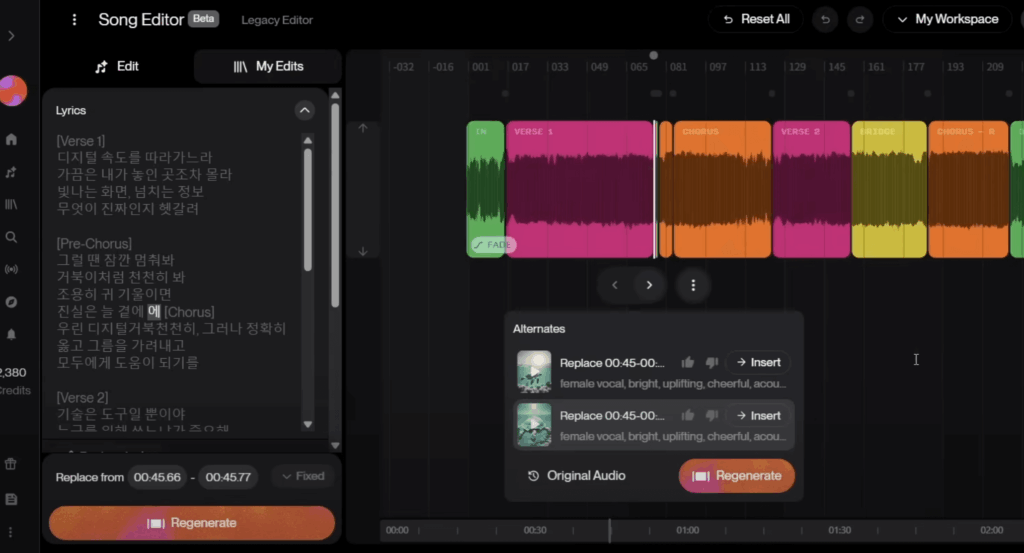Click the undo arrow icon

[x=825, y=19]
